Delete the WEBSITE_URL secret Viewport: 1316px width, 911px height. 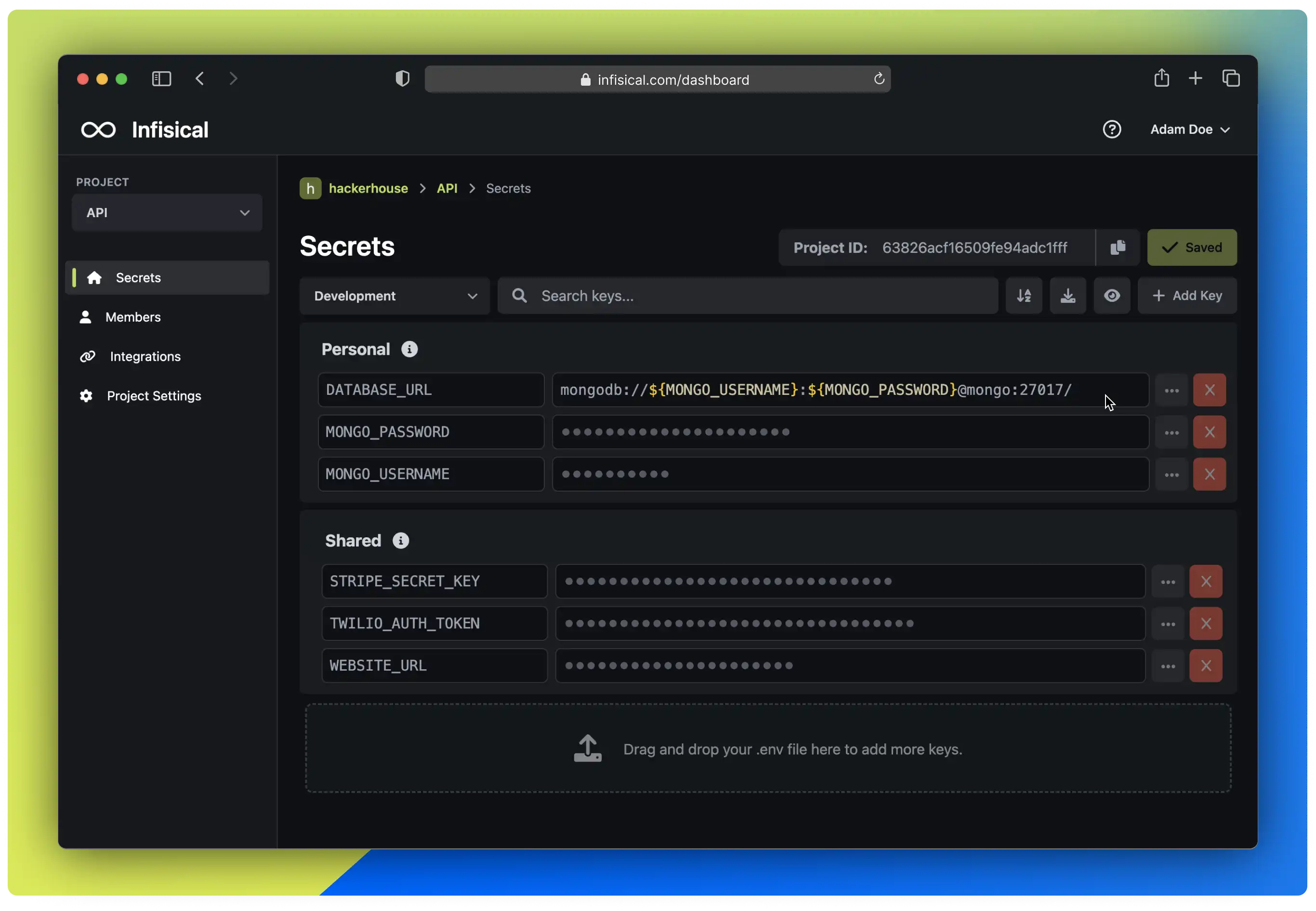click(x=1206, y=665)
